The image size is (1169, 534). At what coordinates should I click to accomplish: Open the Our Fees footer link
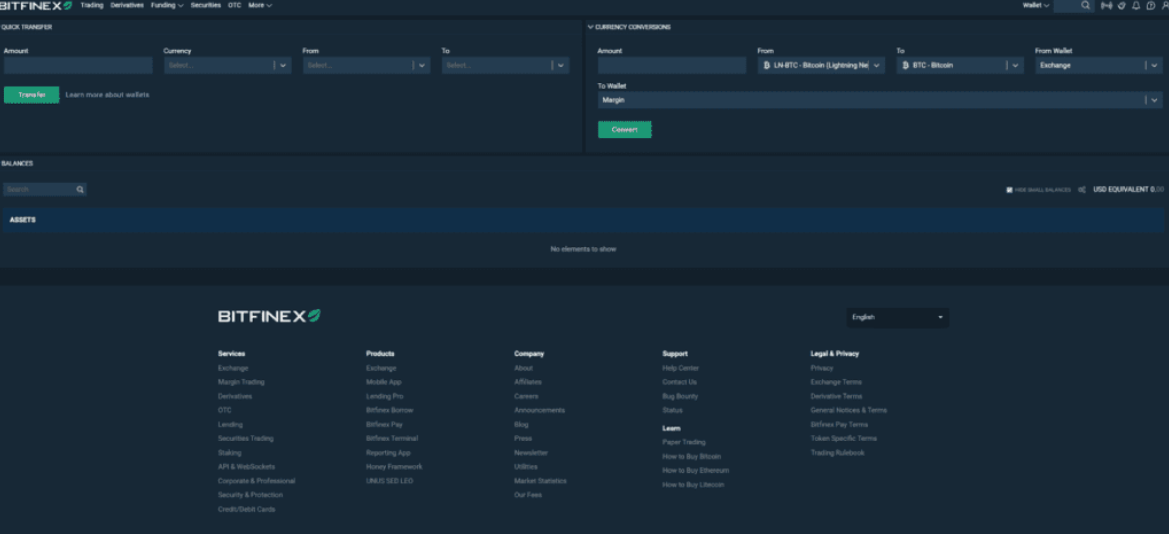(528, 495)
